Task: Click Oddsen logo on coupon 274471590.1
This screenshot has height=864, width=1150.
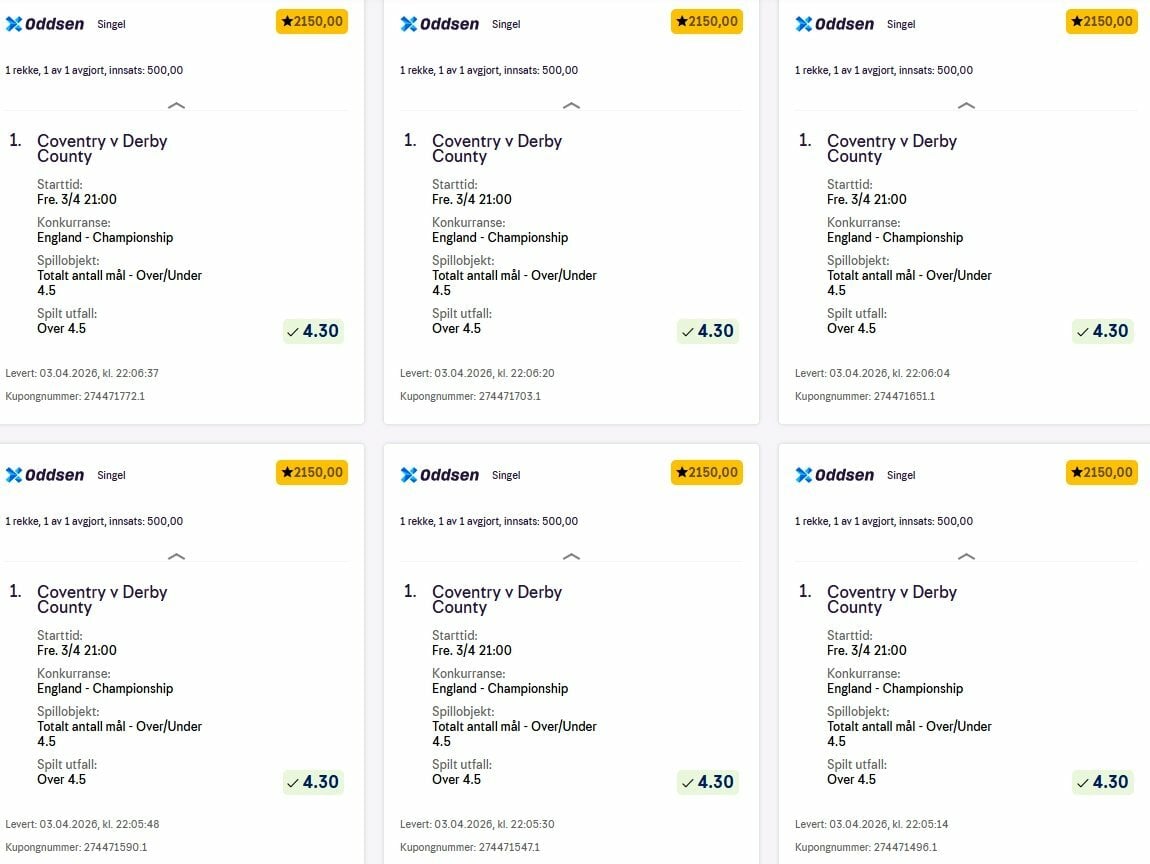Action: (45, 475)
